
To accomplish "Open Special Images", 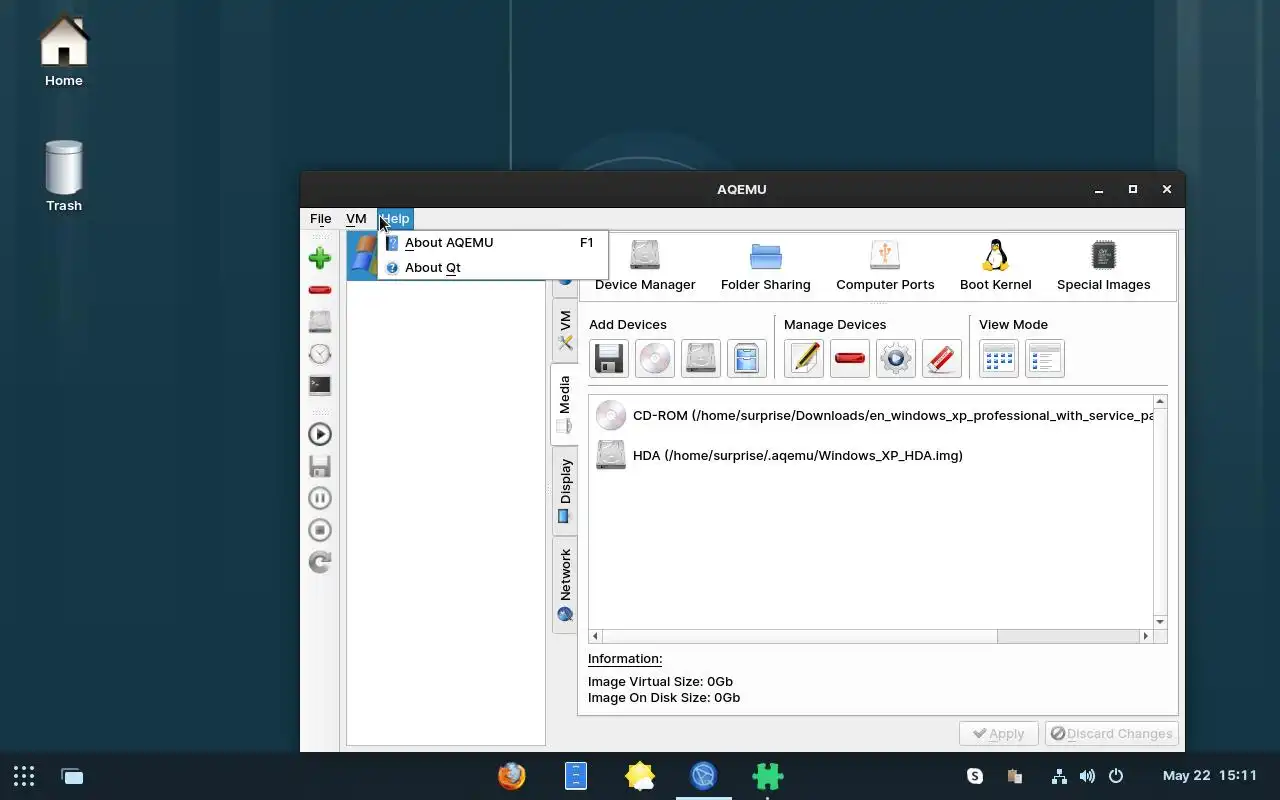I will pyautogui.click(x=1103, y=266).
